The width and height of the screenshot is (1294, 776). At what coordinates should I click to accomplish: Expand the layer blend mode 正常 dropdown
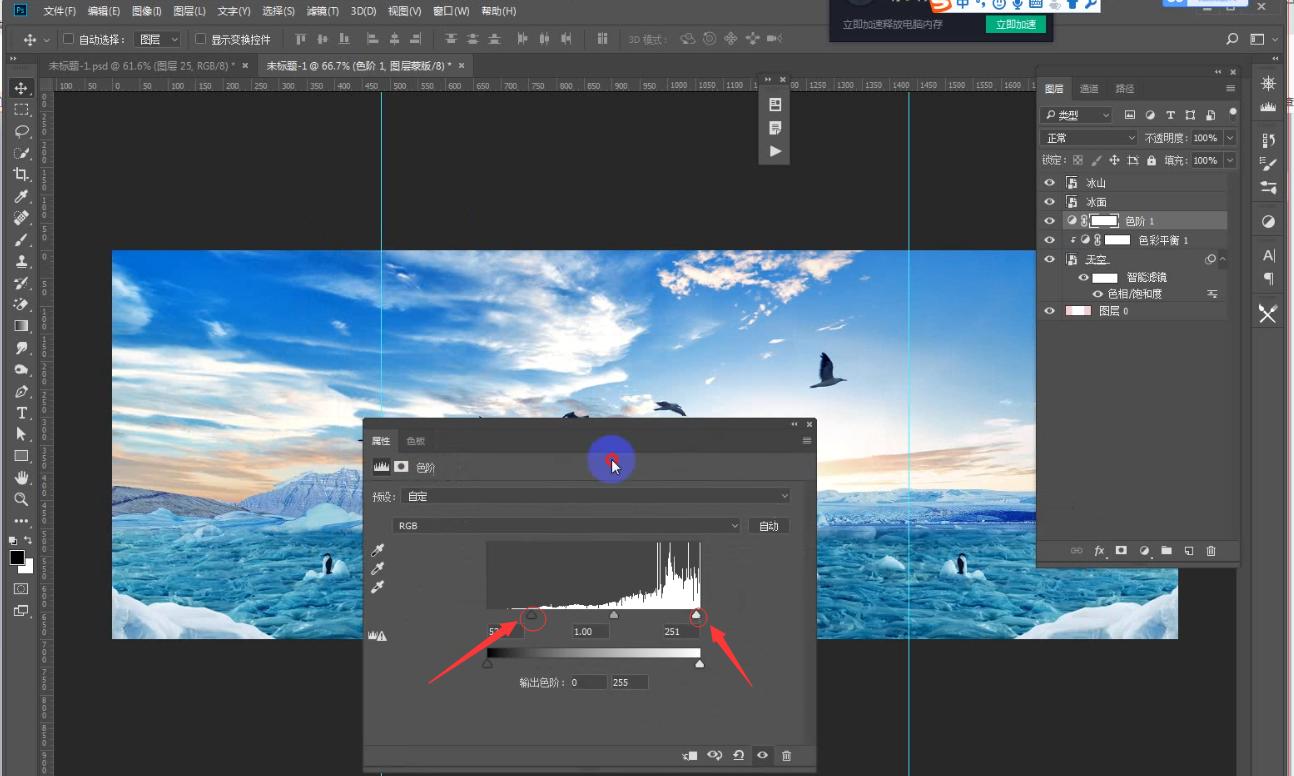(x=1089, y=138)
